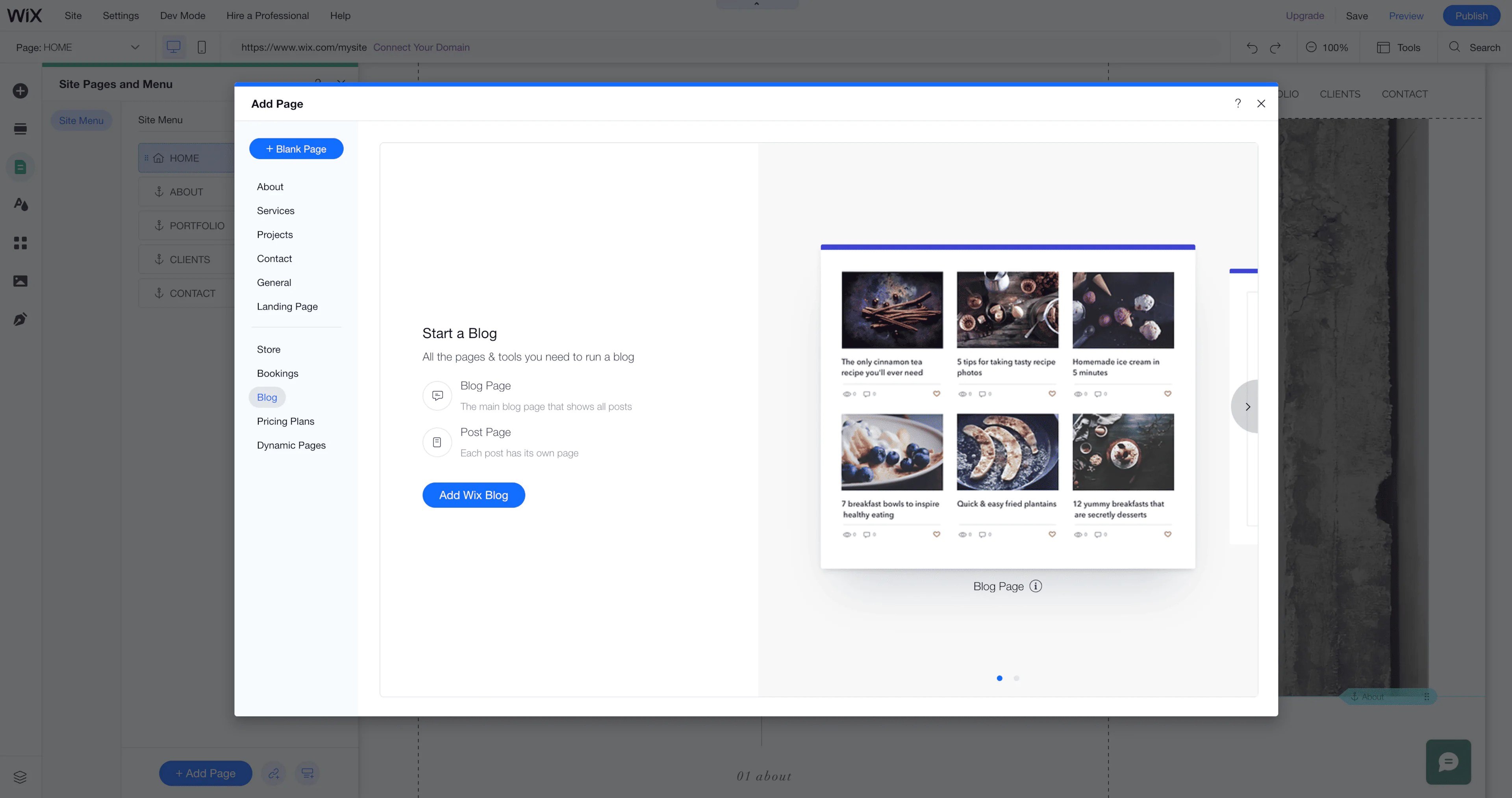The height and width of the screenshot is (798, 1512).
Task: Click the Add Wix Blog button
Action: click(x=473, y=495)
